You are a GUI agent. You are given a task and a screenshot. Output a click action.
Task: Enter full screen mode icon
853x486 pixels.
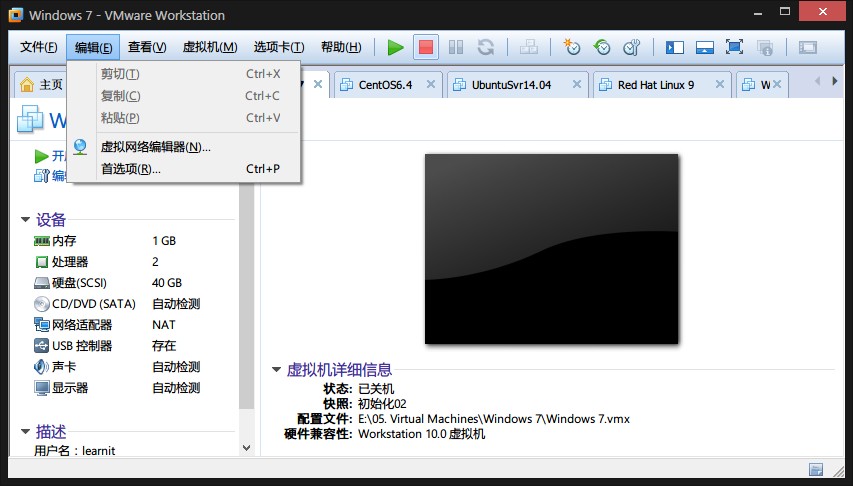pyautogui.click(x=734, y=47)
